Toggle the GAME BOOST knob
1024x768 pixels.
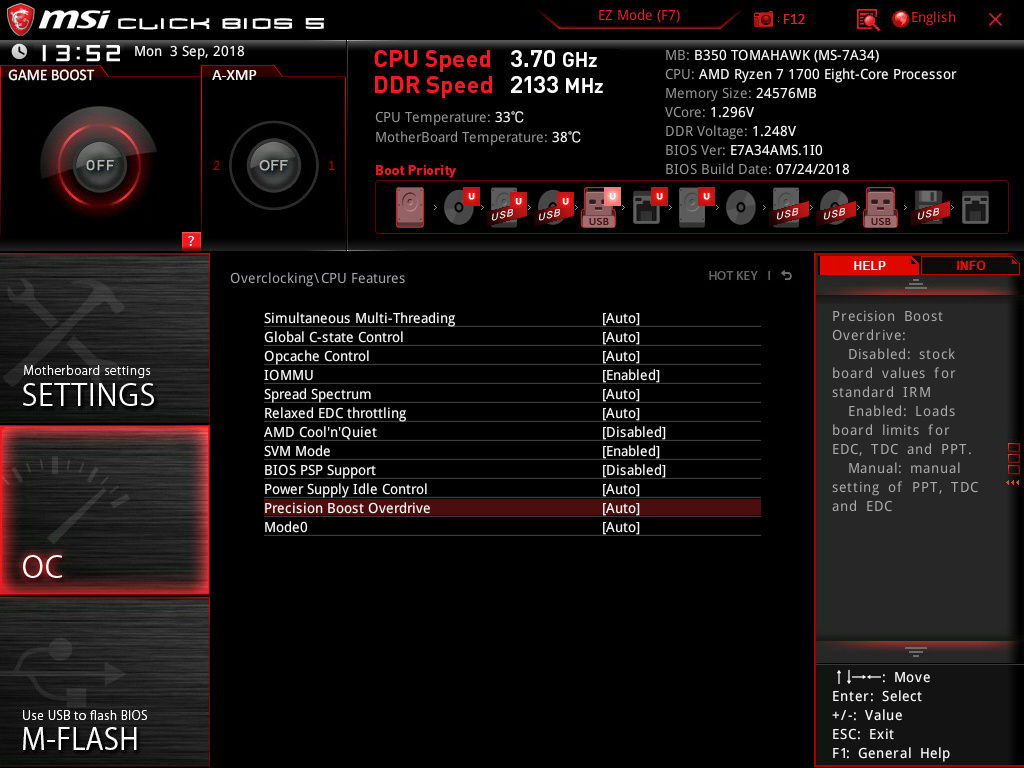click(x=99, y=165)
